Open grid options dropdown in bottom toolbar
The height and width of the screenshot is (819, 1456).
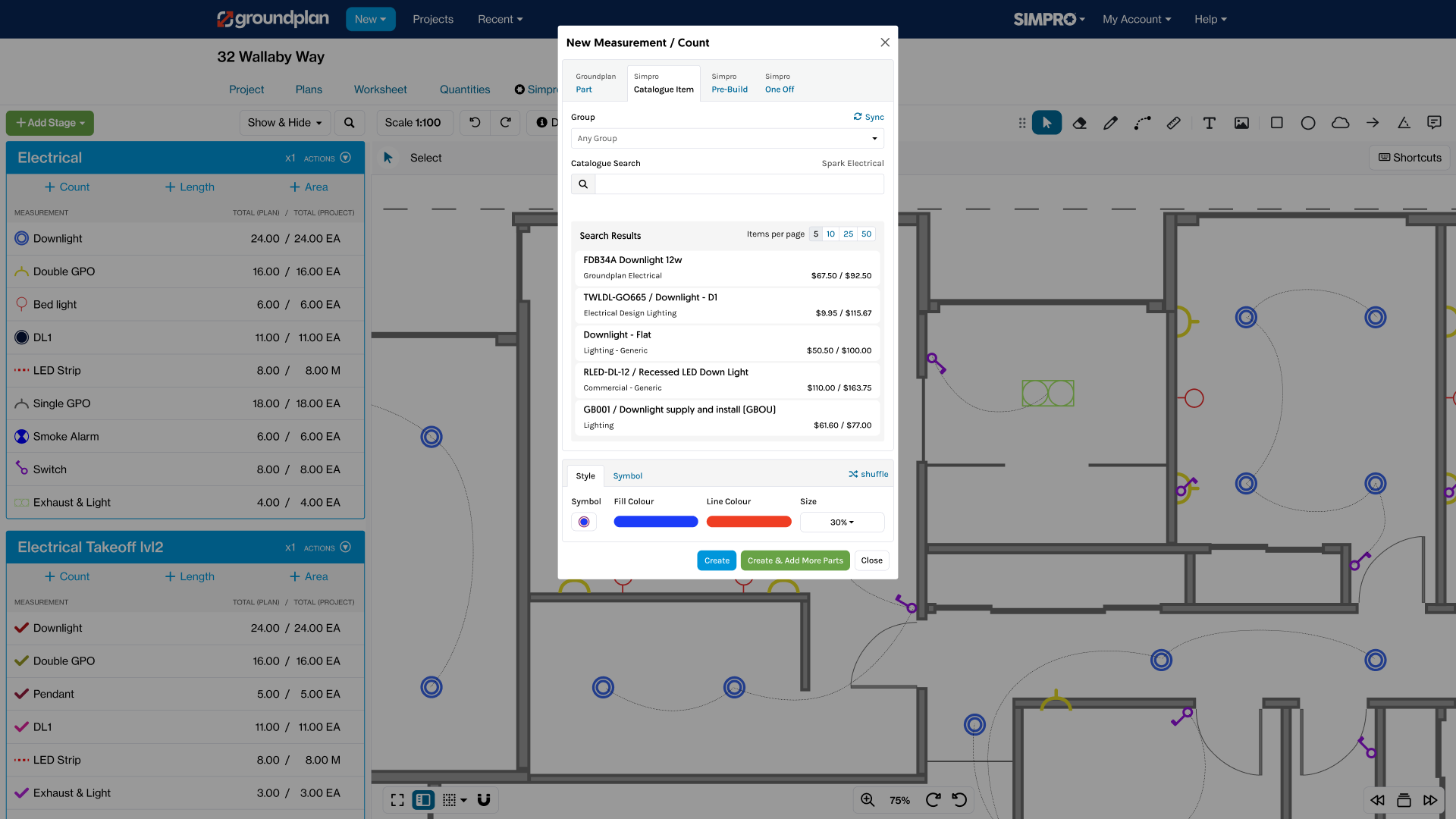coord(454,800)
